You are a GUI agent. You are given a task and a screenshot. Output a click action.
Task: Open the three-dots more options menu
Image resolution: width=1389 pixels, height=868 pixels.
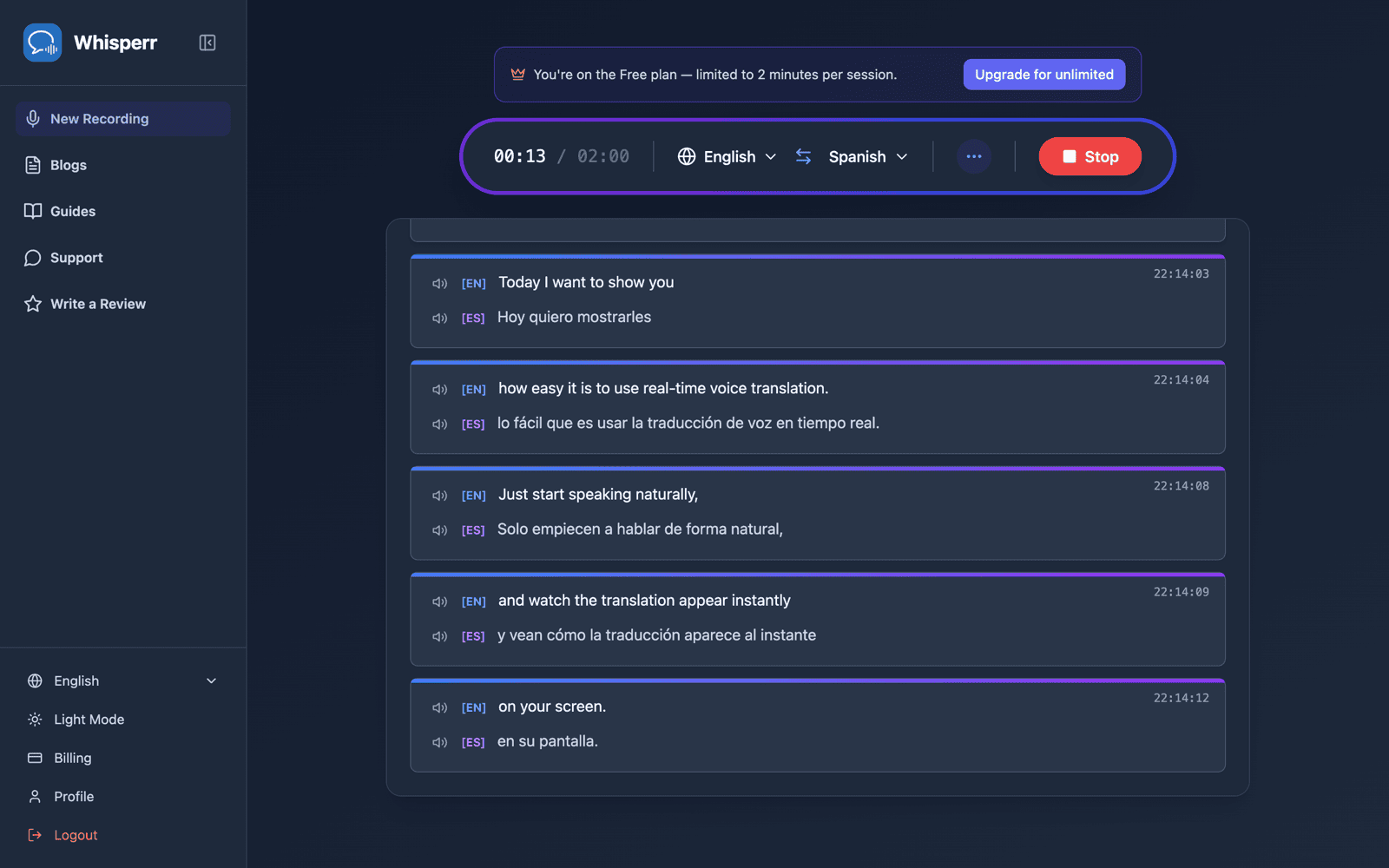point(974,156)
